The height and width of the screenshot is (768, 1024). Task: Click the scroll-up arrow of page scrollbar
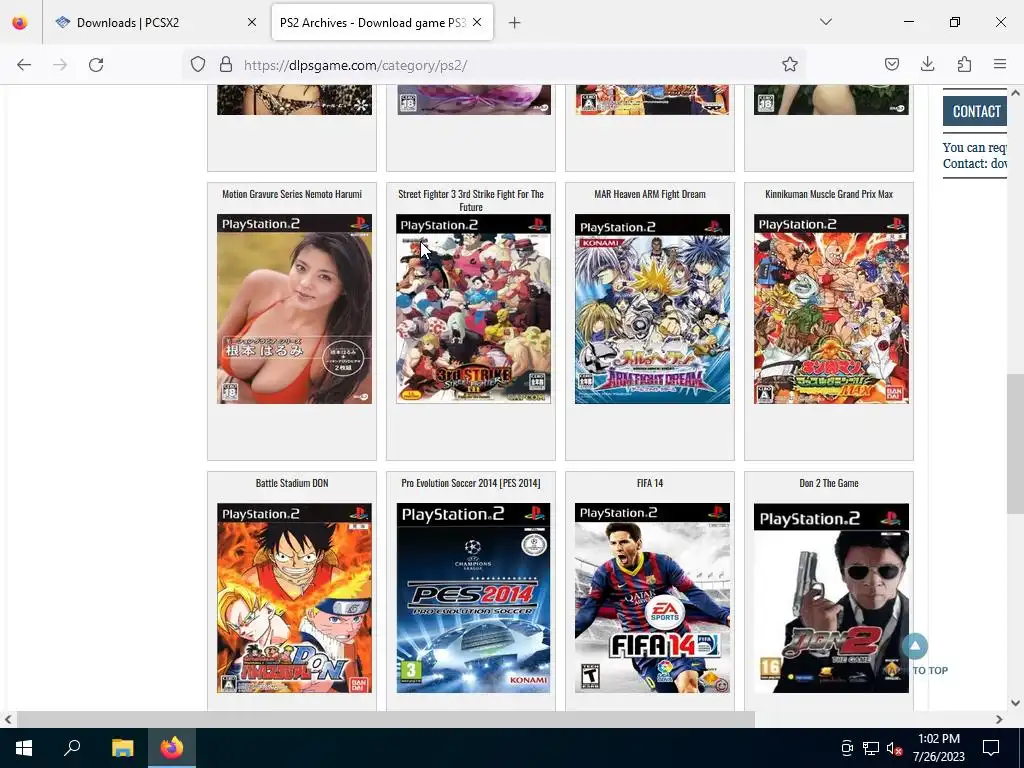click(1015, 93)
